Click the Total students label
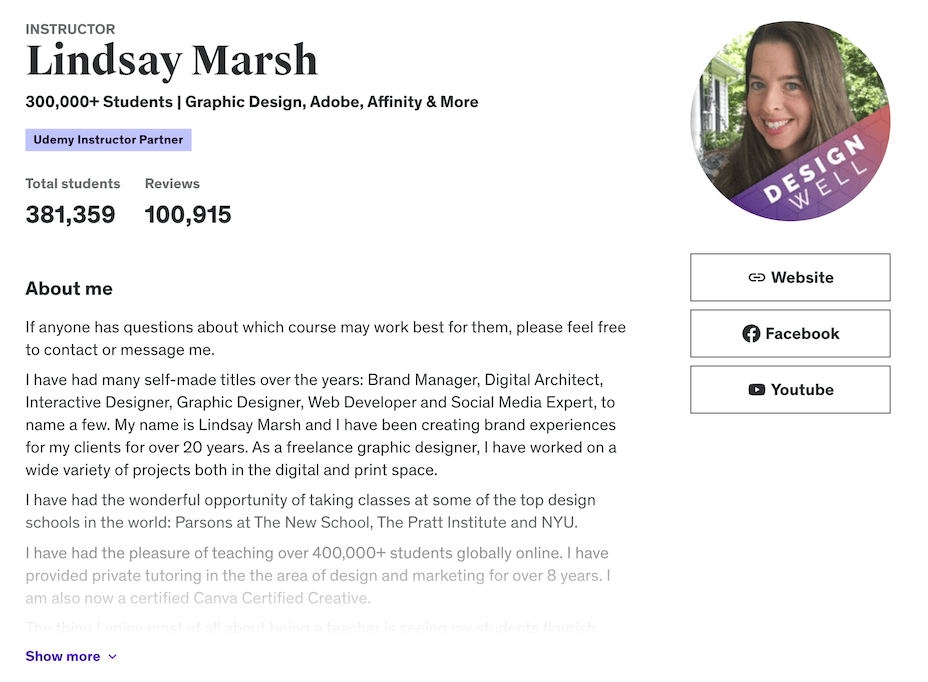Image resolution: width=928 pixels, height=682 pixels. tap(73, 184)
